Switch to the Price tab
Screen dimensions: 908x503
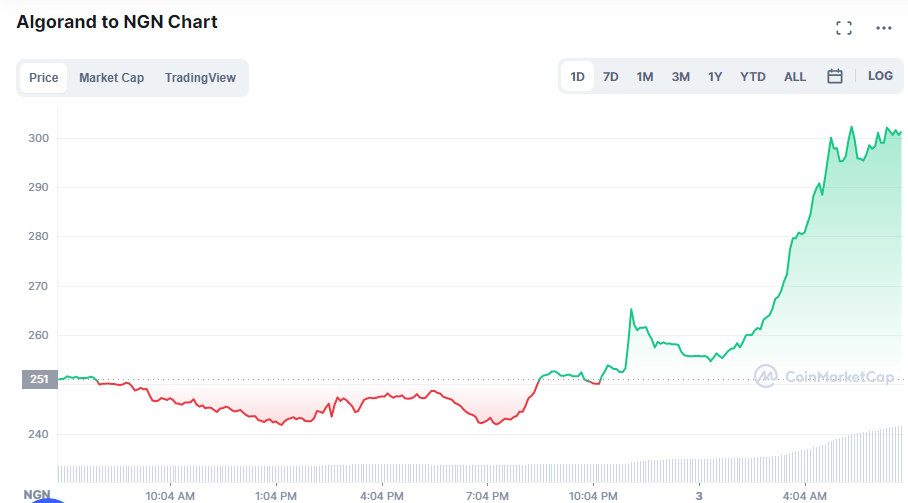pos(43,78)
